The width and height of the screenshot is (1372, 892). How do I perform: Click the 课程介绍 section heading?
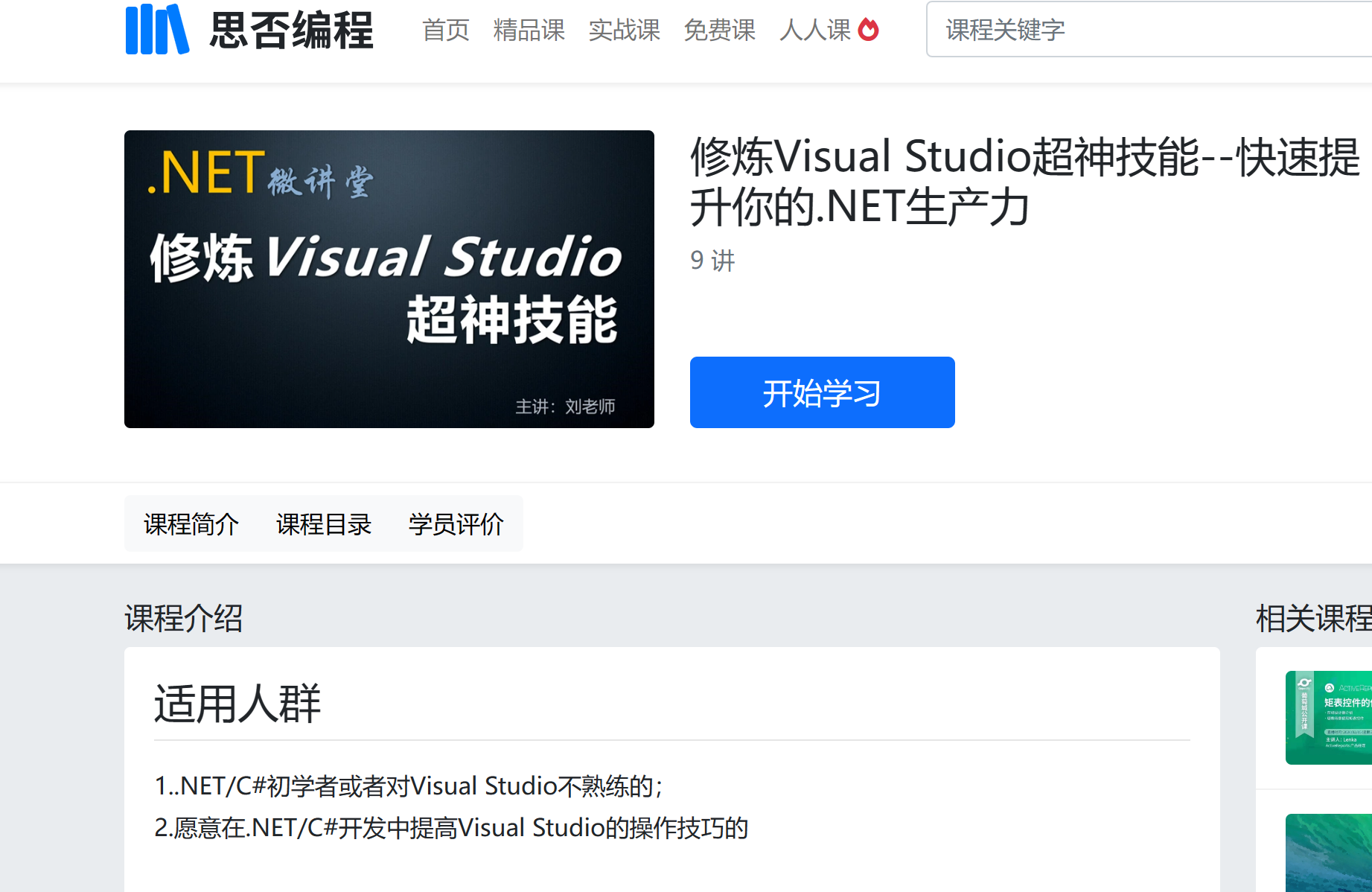[x=184, y=619]
